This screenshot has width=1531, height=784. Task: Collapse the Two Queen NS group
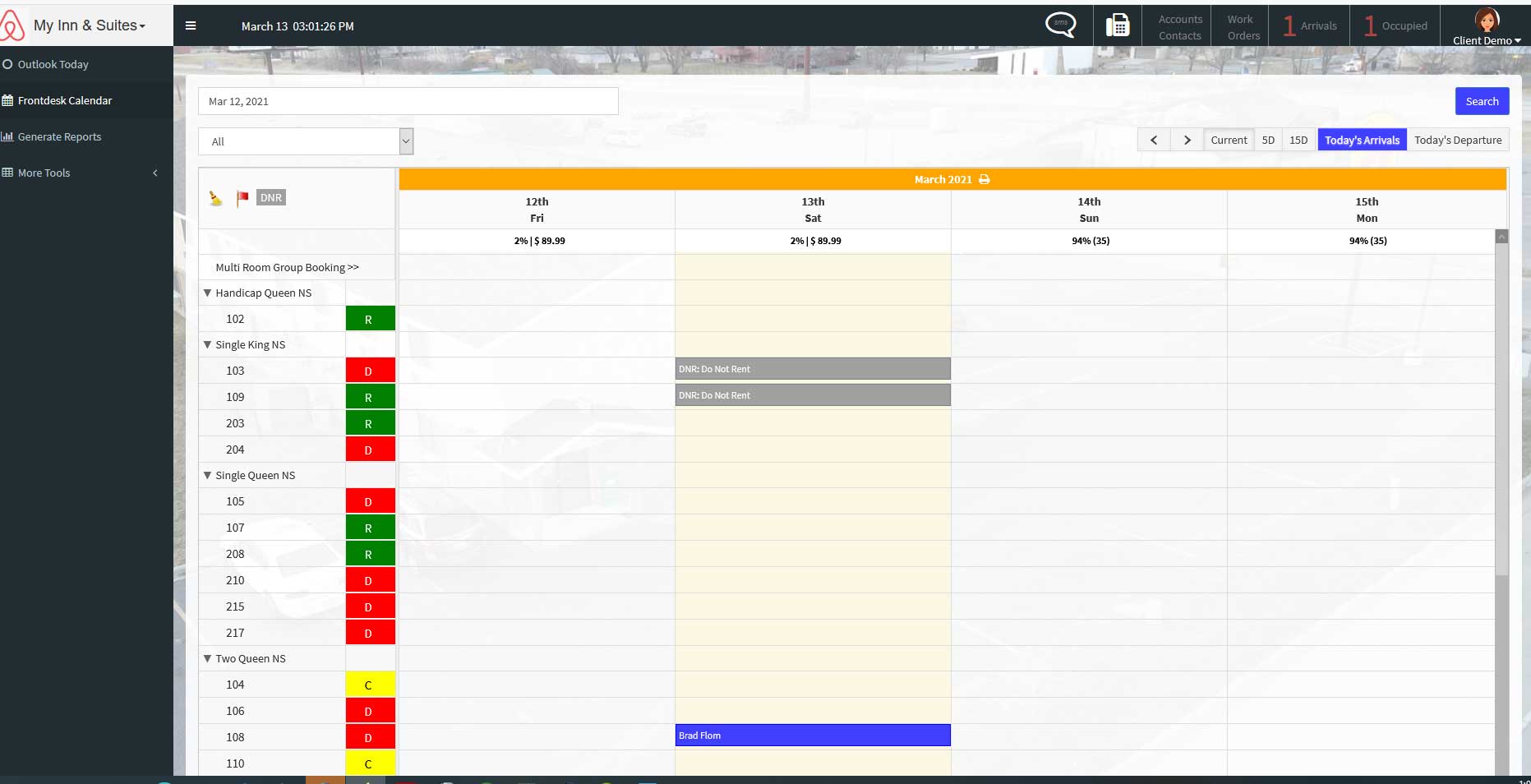coord(207,658)
